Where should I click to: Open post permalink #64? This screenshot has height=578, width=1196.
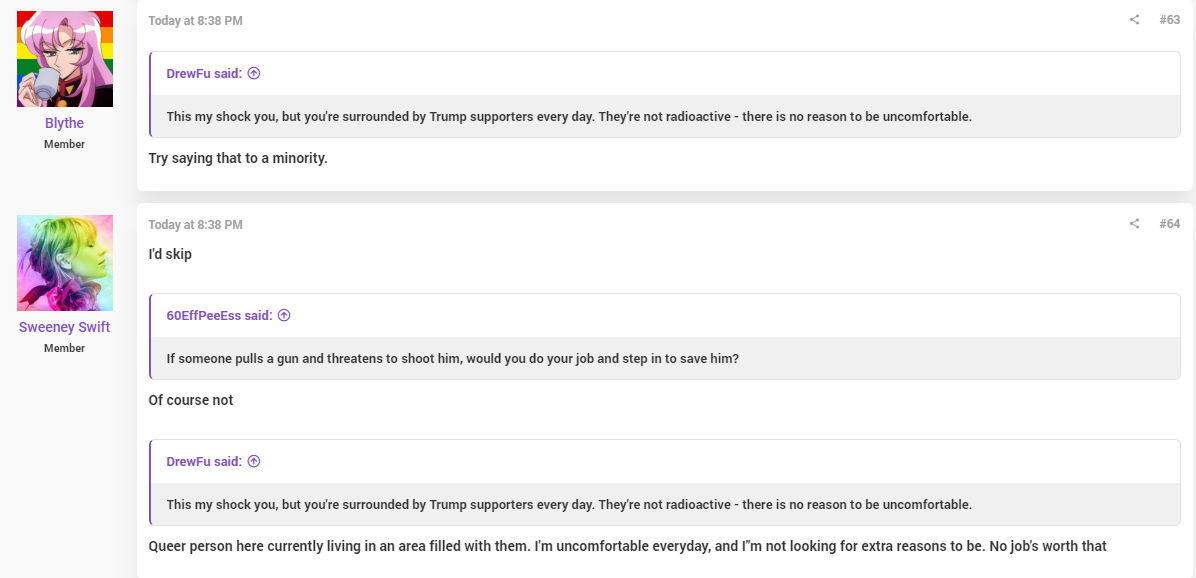tap(1169, 223)
